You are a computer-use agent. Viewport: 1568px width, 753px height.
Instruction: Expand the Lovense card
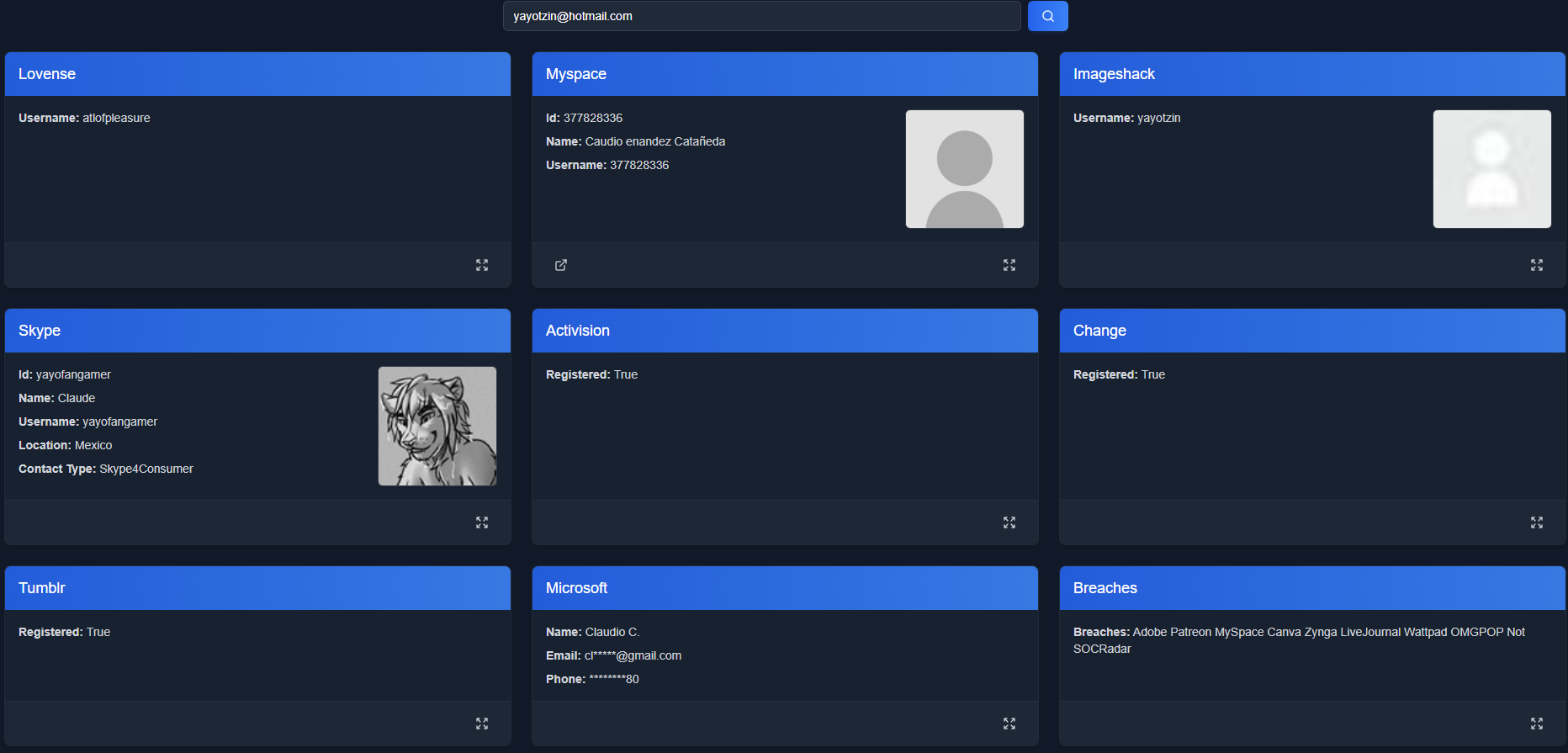click(x=482, y=265)
